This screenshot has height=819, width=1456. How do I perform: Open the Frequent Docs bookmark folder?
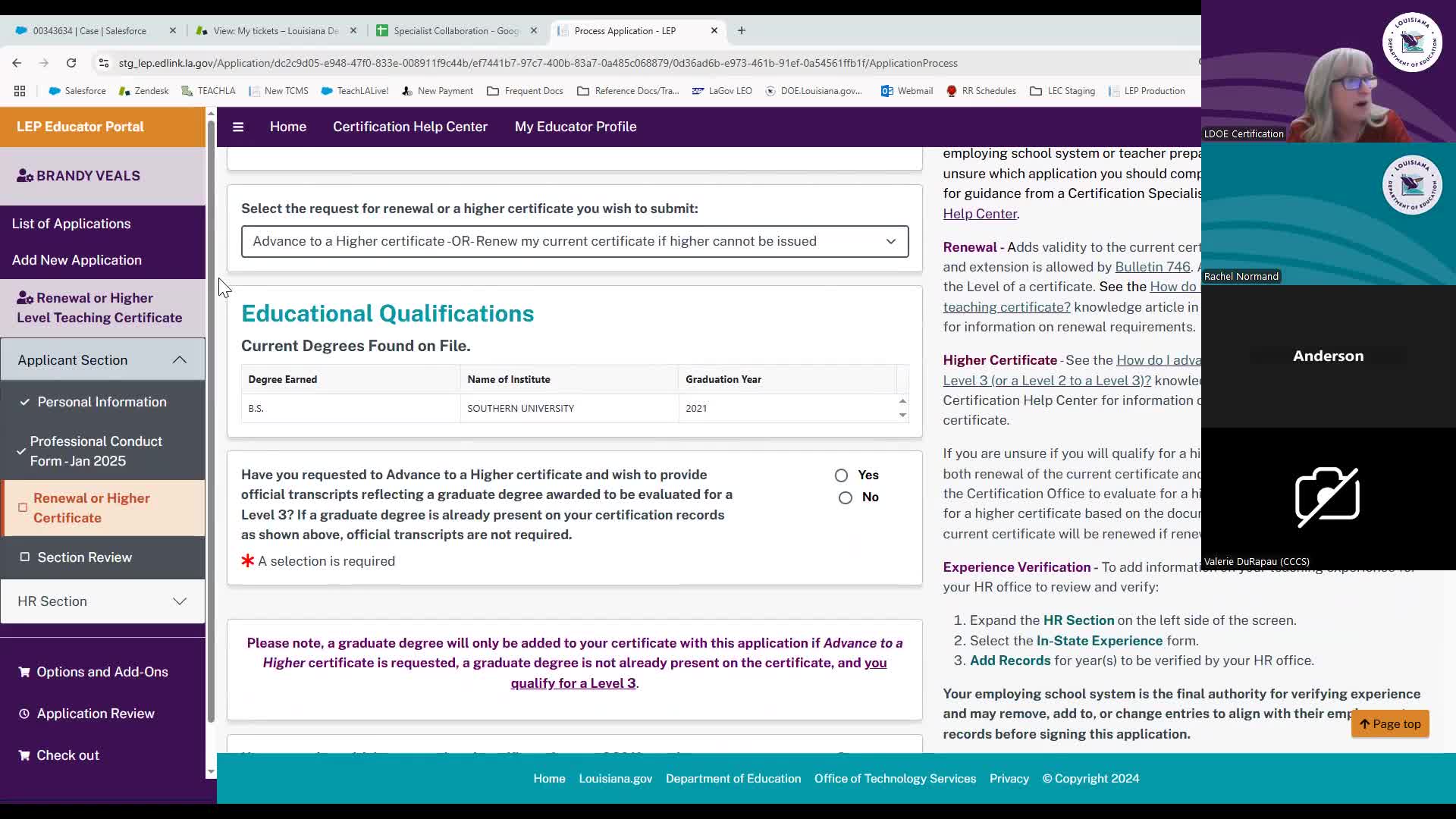pyautogui.click(x=525, y=90)
